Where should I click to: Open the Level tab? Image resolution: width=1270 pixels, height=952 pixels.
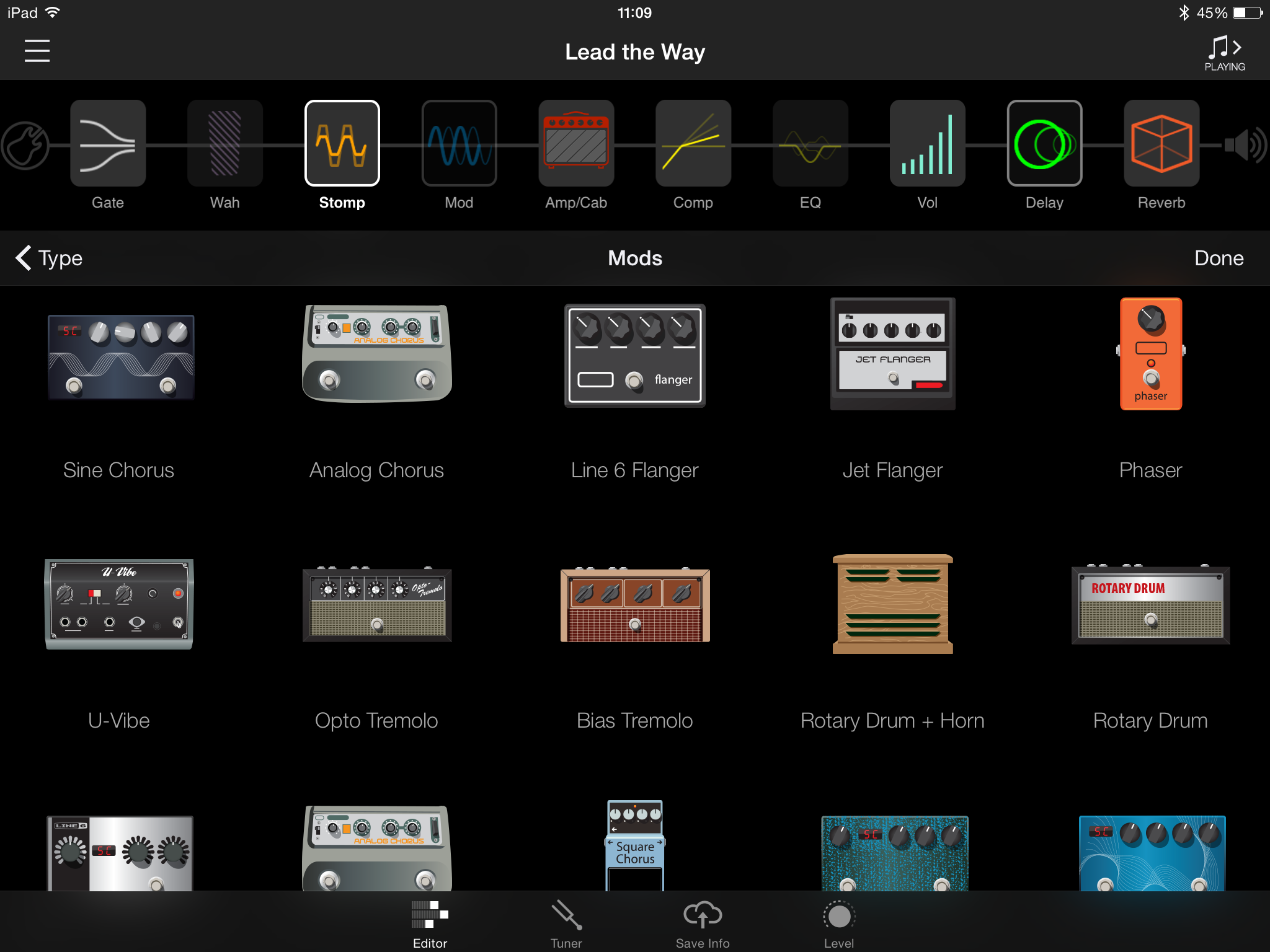[x=839, y=925]
